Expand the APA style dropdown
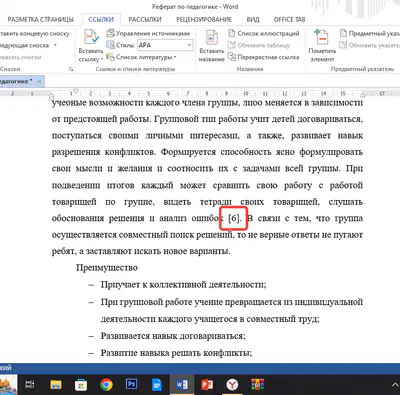Screen dimensions: 400x395 click(x=189, y=45)
